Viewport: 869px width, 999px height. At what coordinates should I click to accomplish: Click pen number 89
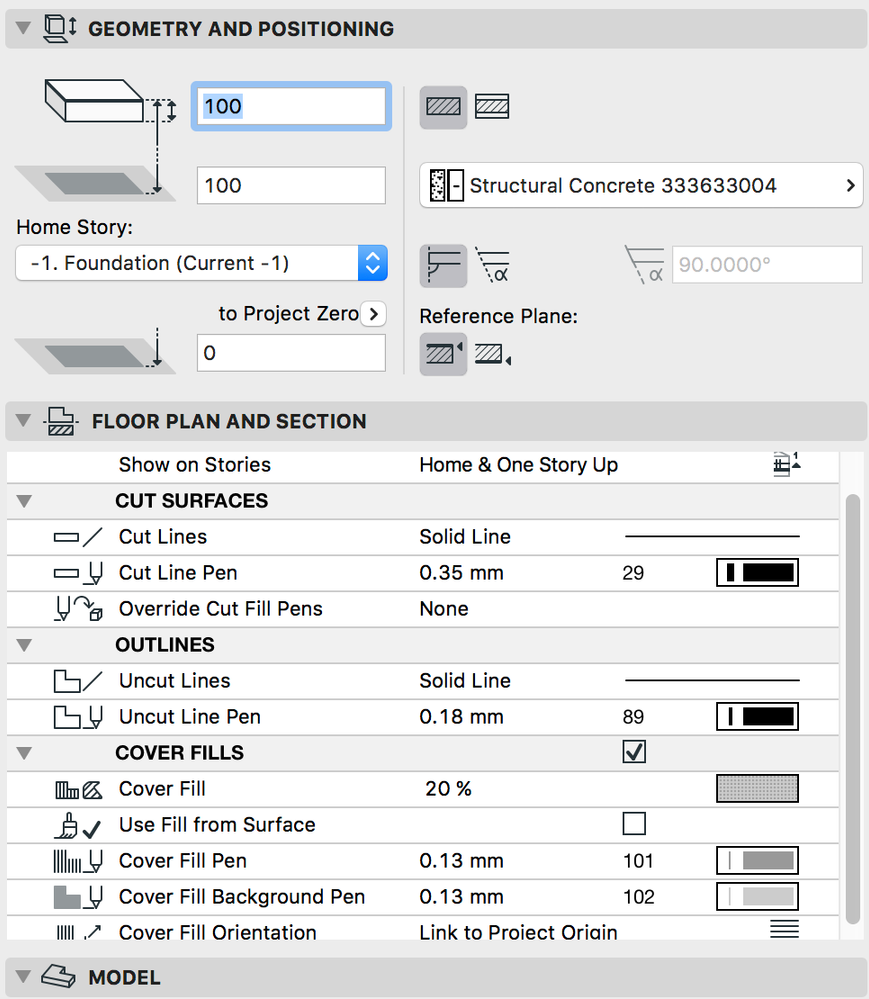click(x=633, y=717)
